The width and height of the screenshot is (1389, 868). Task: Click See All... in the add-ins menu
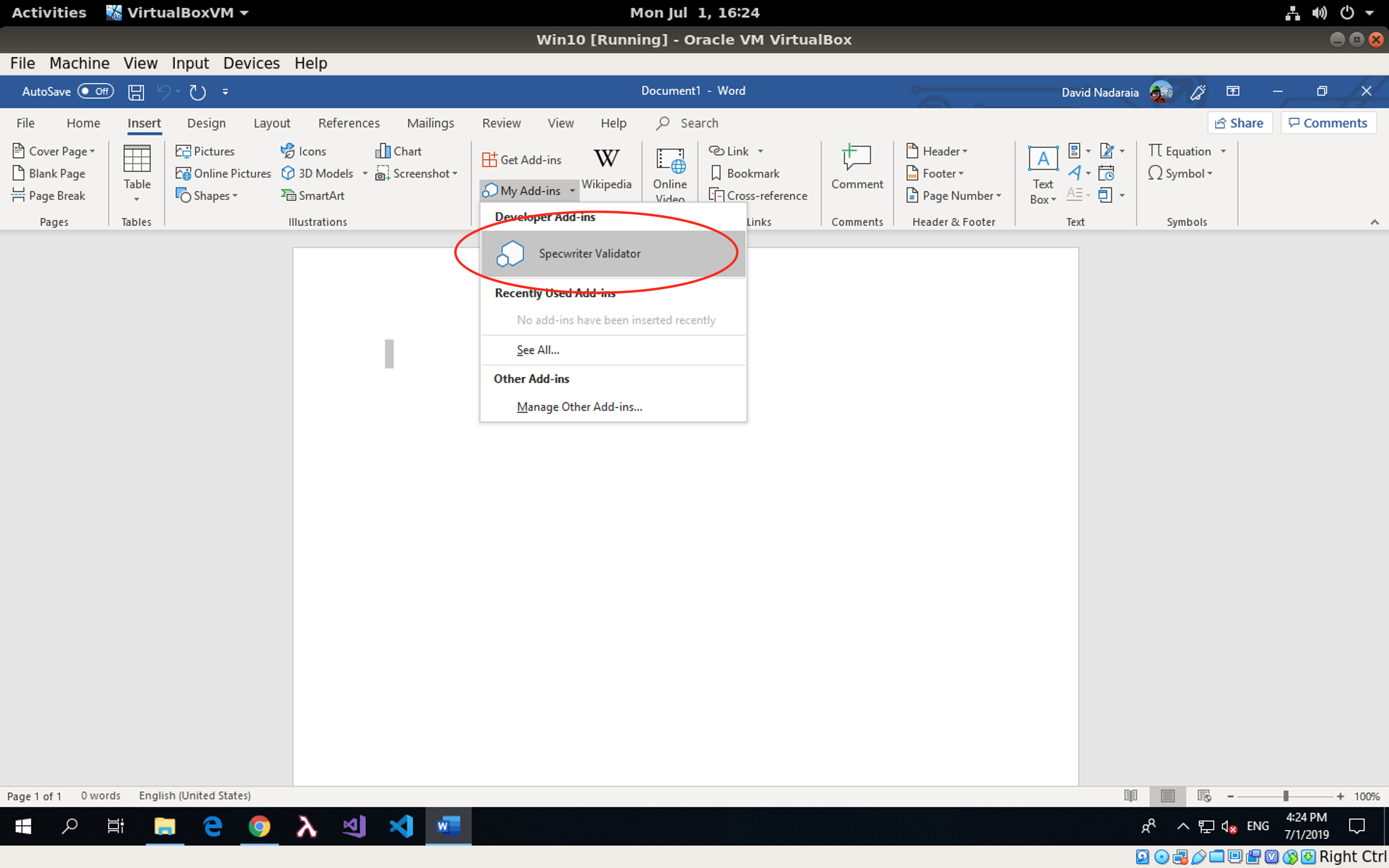(538, 350)
